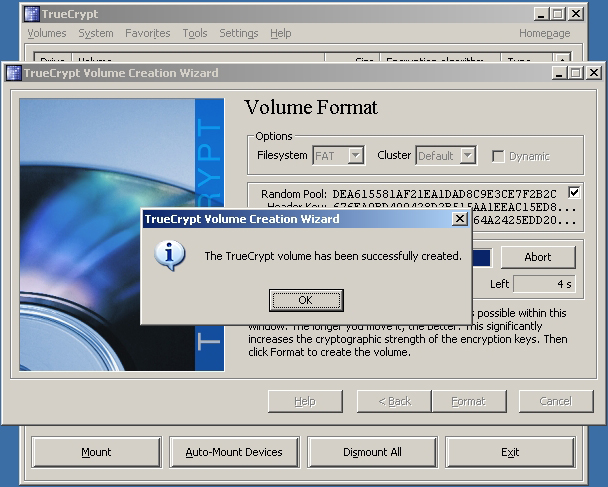Follow the Homepage link
Viewport: 608px width, 487px height.
coord(545,33)
